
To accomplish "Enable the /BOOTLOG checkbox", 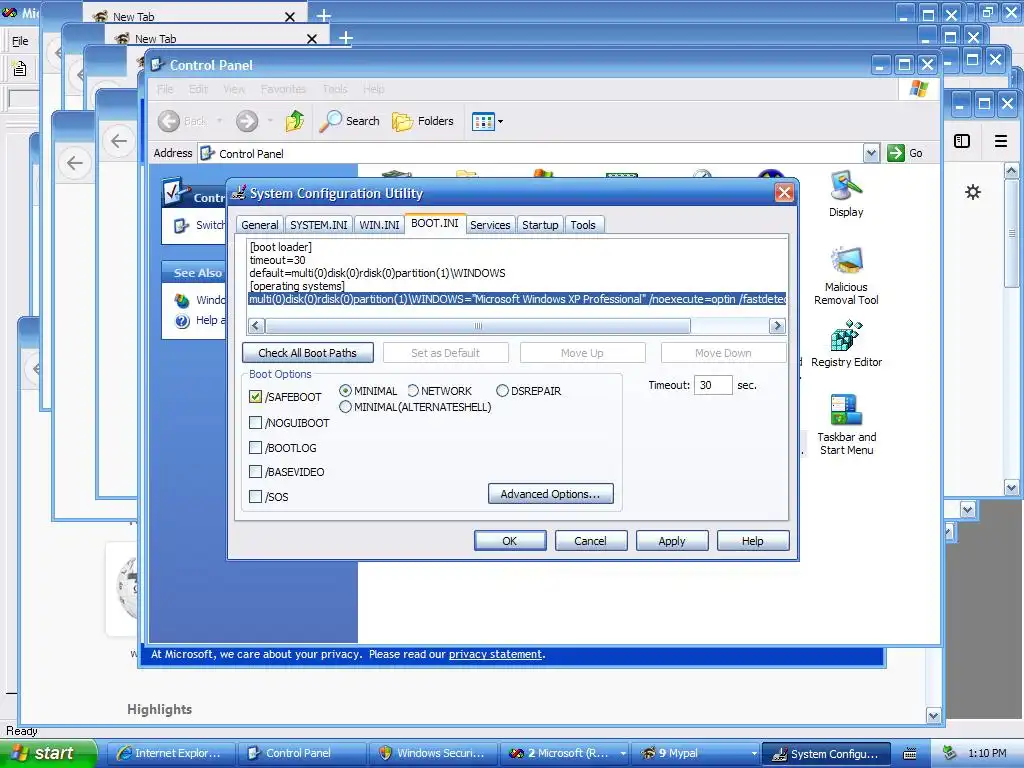I will pyautogui.click(x=255, y=447).
